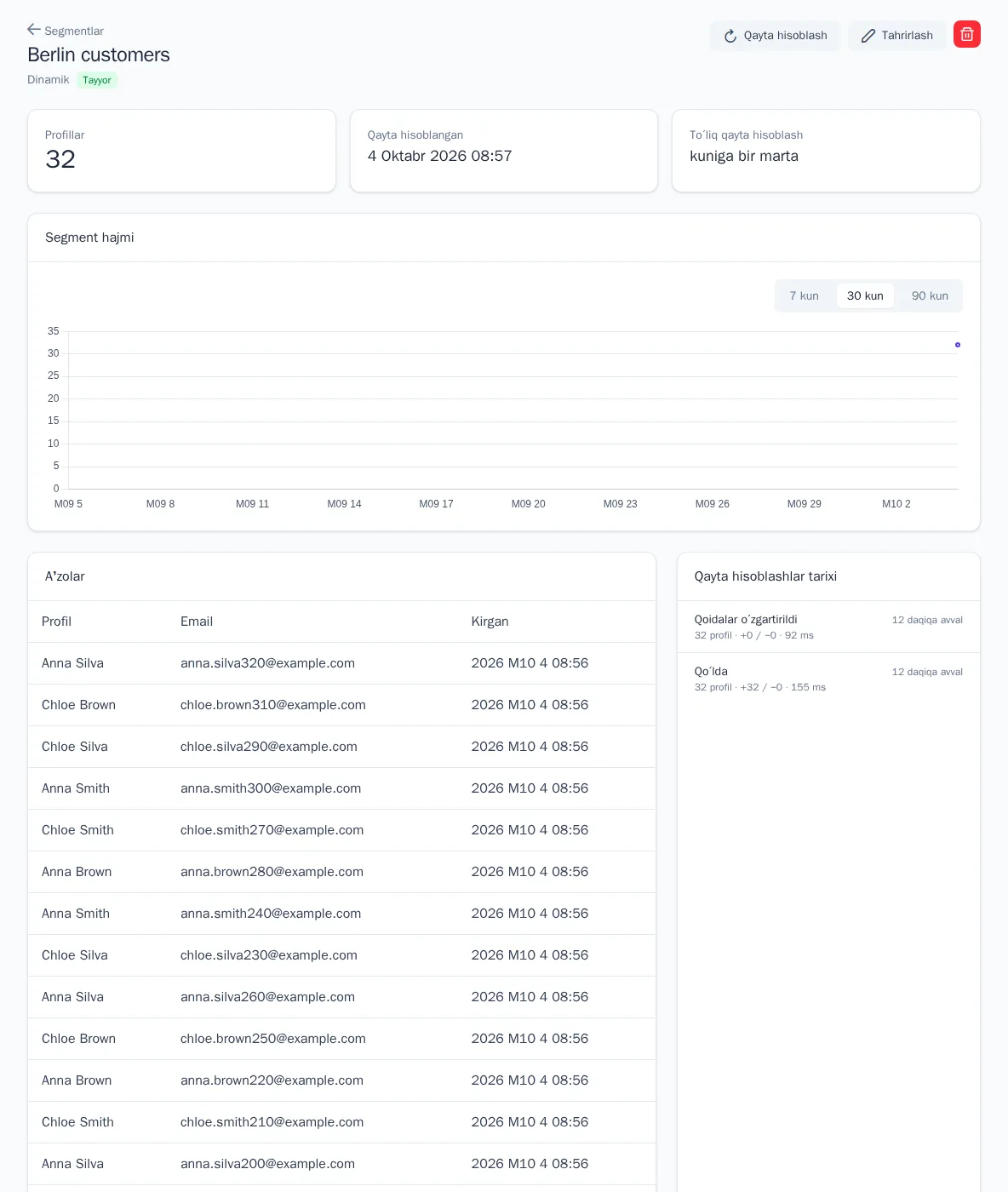Click the Qayta hisoblash button
The height and width of the screenshot is (1192, 1008).
(x=776, y=36)
